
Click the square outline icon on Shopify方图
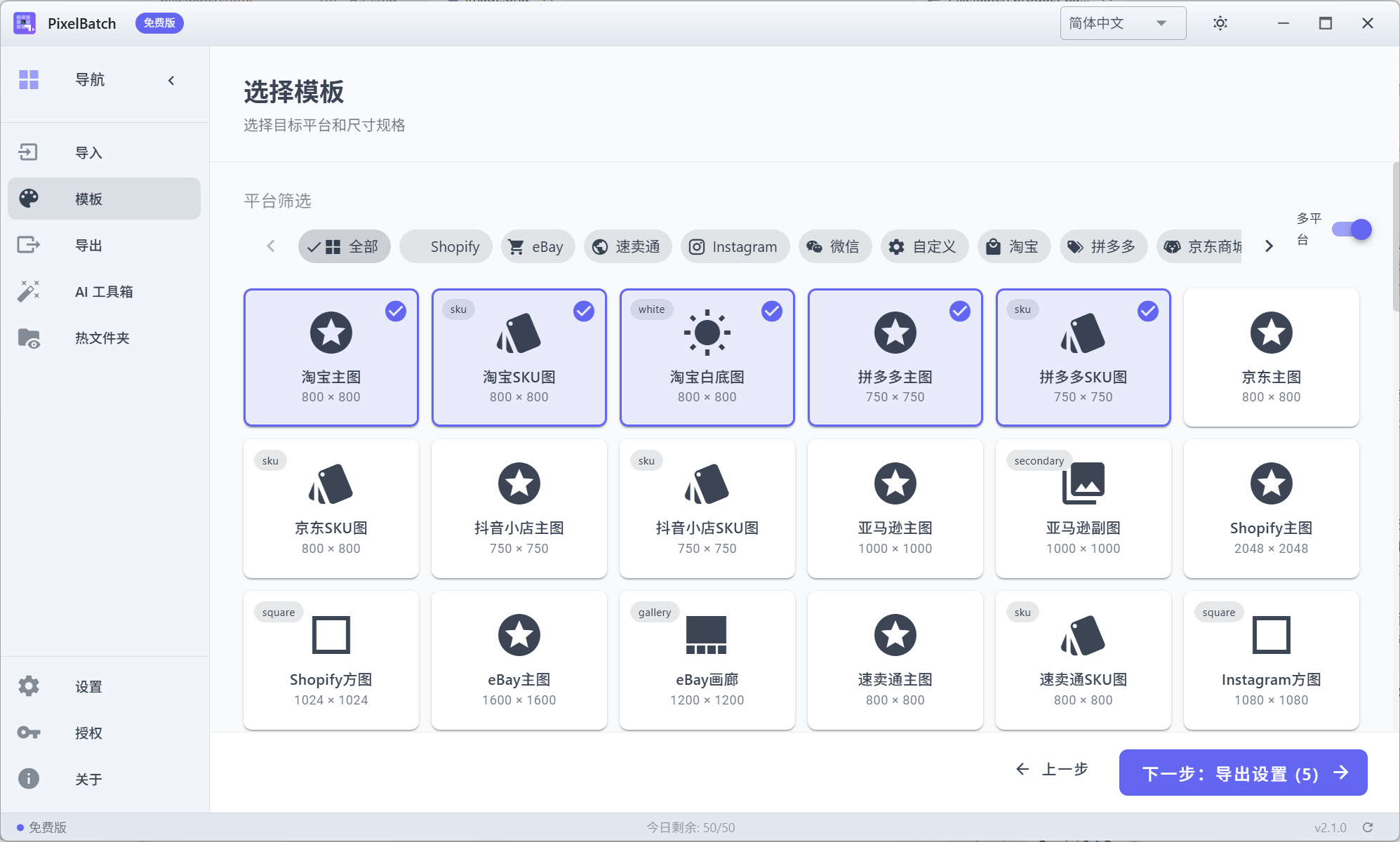331,635
